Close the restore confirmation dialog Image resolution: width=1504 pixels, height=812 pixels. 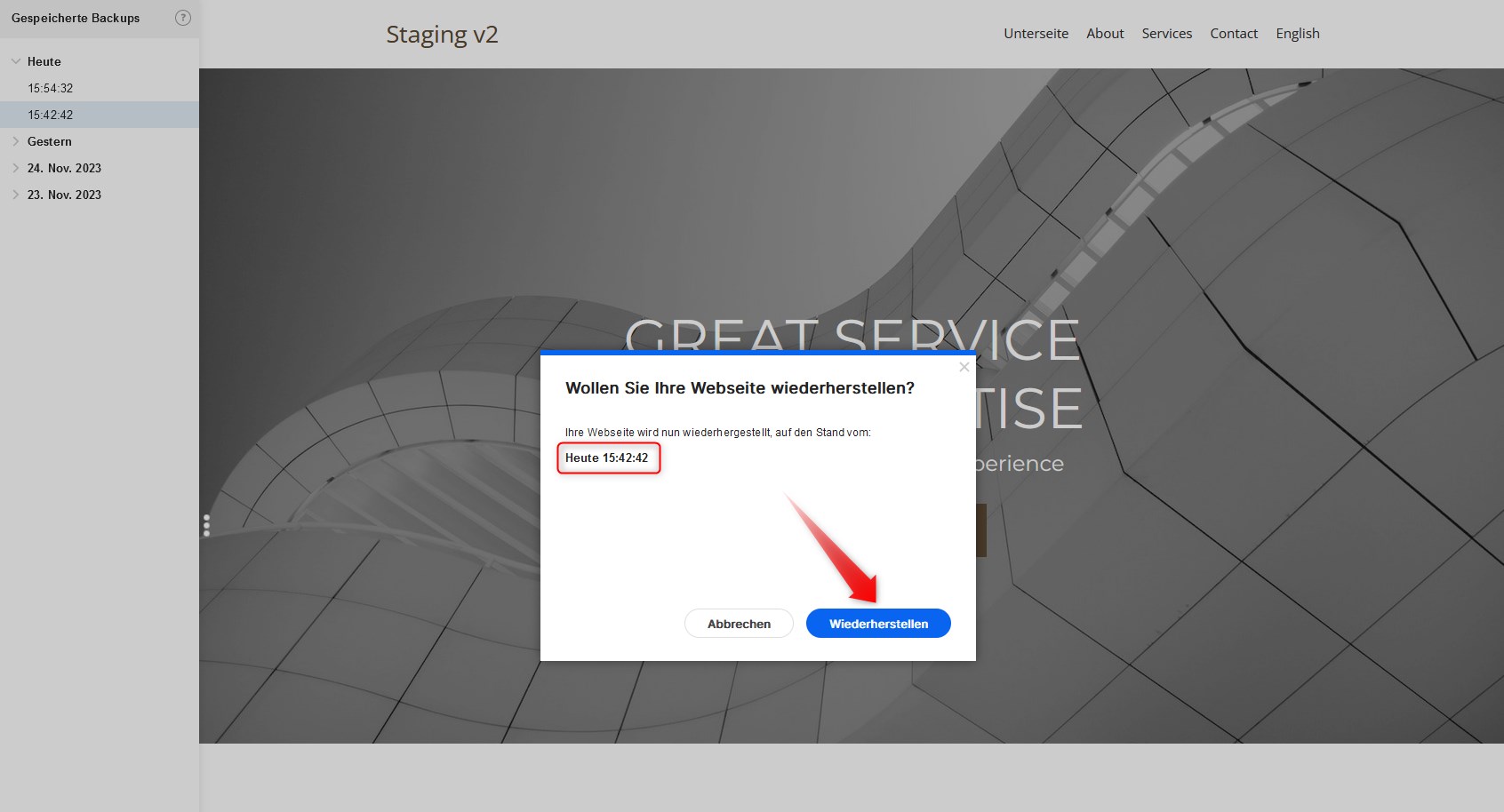tap(964, 367)
